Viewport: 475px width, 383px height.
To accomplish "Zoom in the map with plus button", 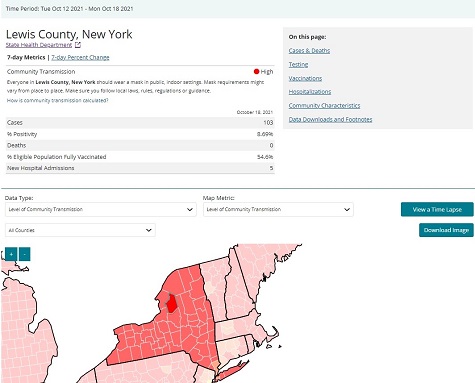I will coord(11,254).
